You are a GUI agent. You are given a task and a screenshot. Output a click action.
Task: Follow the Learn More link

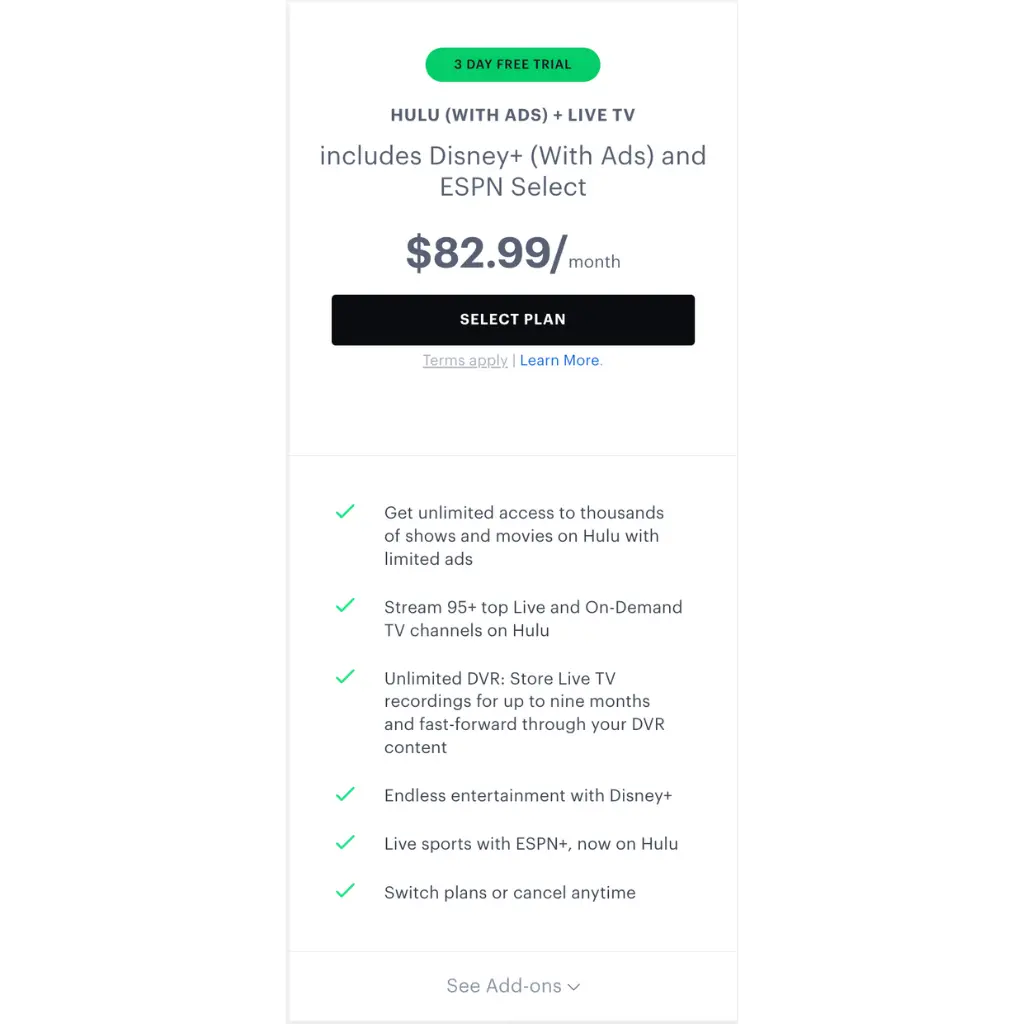tap(560, 361)
